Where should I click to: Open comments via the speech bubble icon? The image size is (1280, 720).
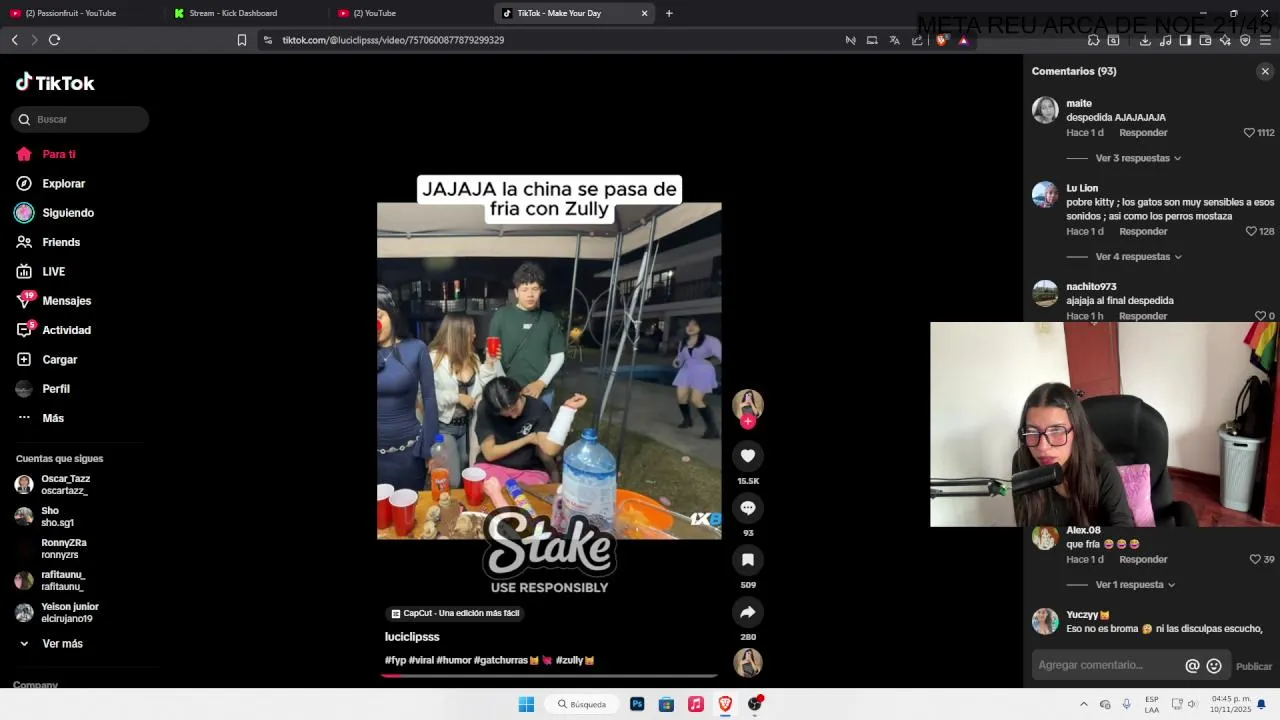pyautogui.click(x=747, y=508)
